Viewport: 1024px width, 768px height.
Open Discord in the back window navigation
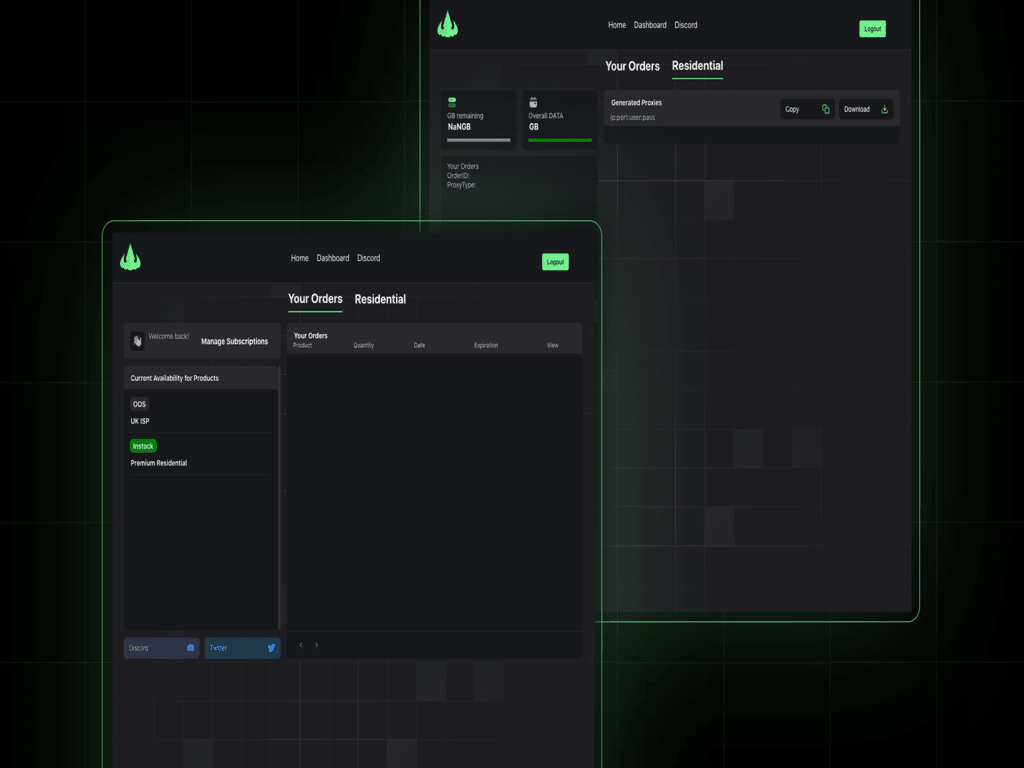pyautogui.click(x=686, y=25)
